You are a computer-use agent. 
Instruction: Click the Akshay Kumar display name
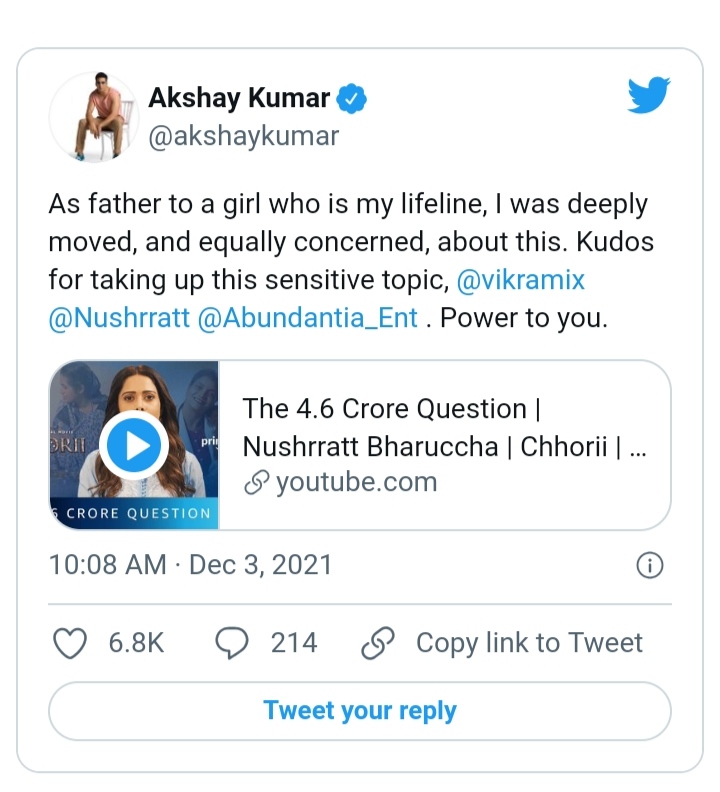239,97
